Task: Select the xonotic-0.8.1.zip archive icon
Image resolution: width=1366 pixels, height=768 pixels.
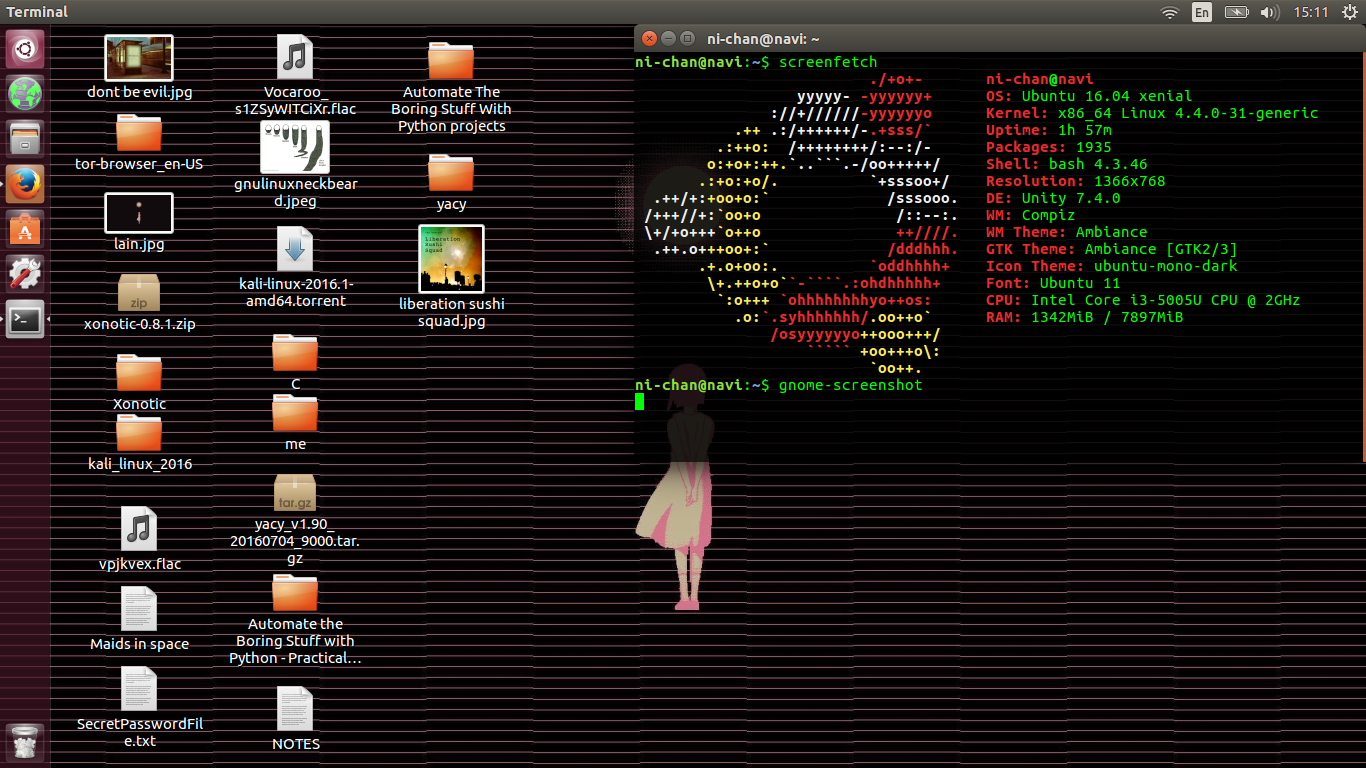Action: click(139, 293)
